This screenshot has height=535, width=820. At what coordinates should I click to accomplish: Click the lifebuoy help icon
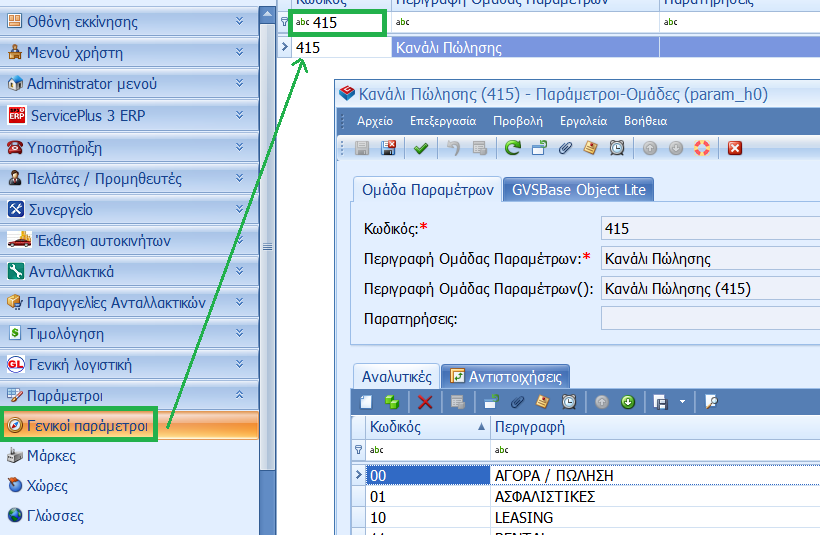coord(702,148)
